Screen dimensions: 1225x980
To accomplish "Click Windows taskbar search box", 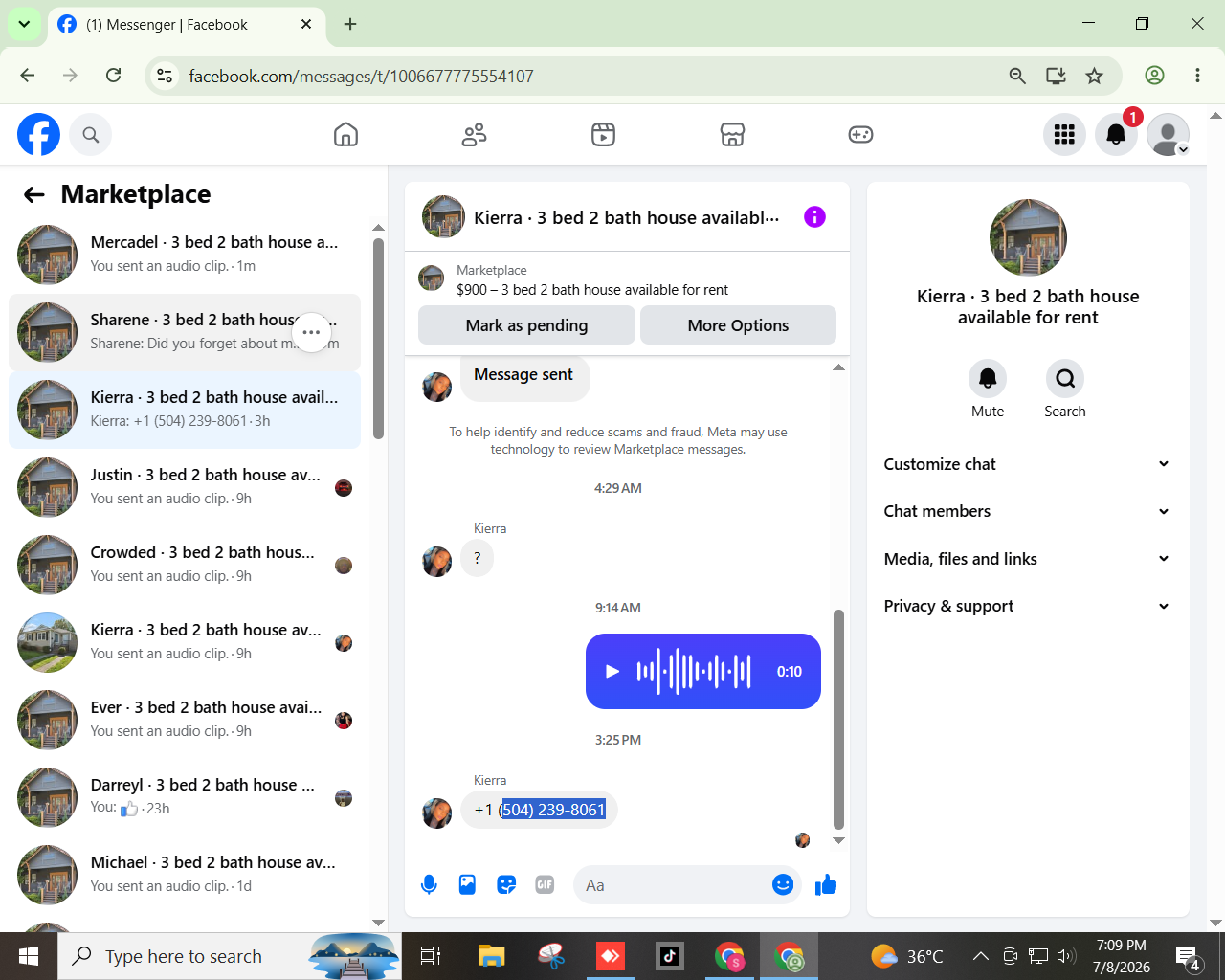I will [x=230, y=956].
